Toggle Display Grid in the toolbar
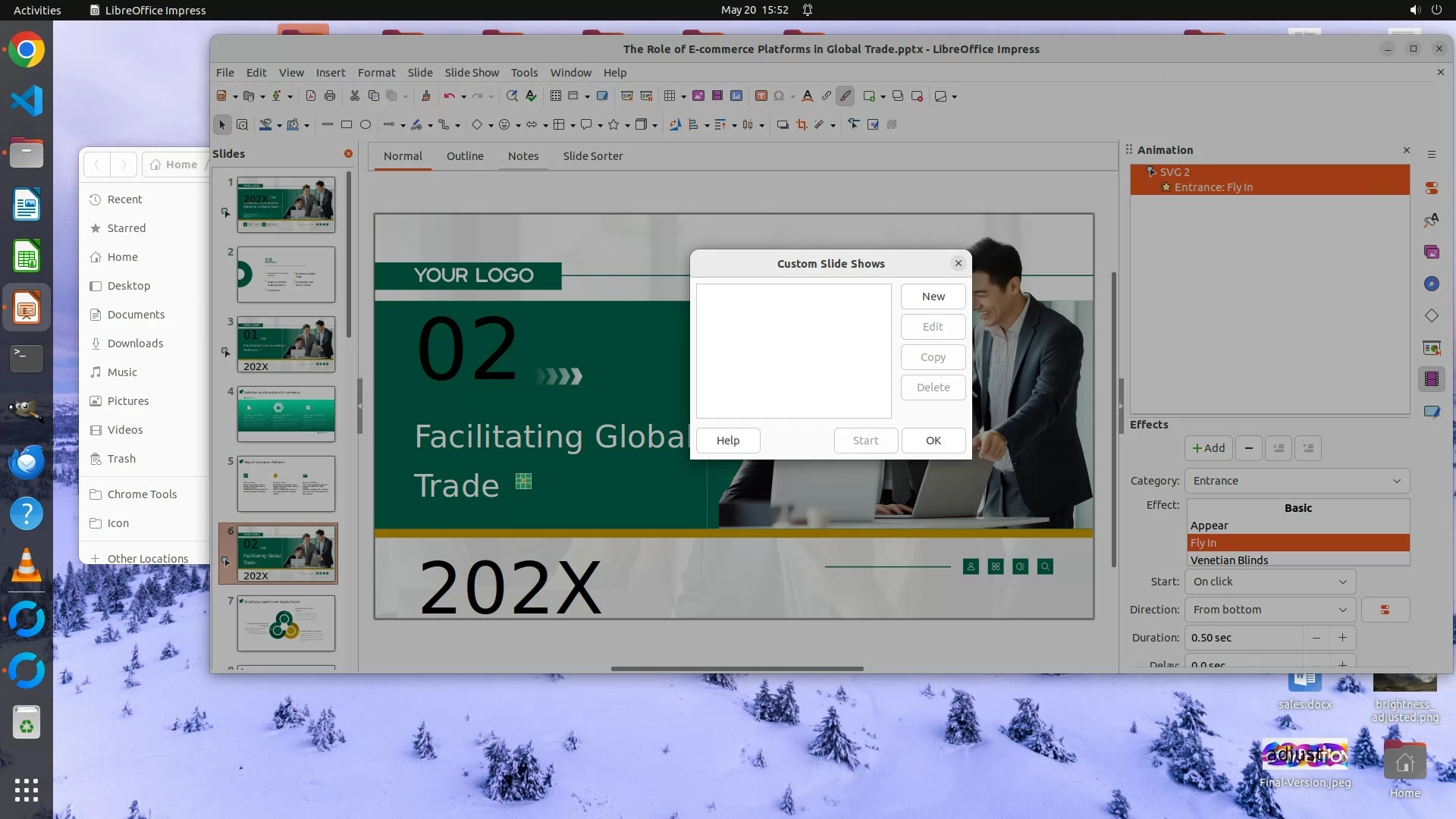 556,96
